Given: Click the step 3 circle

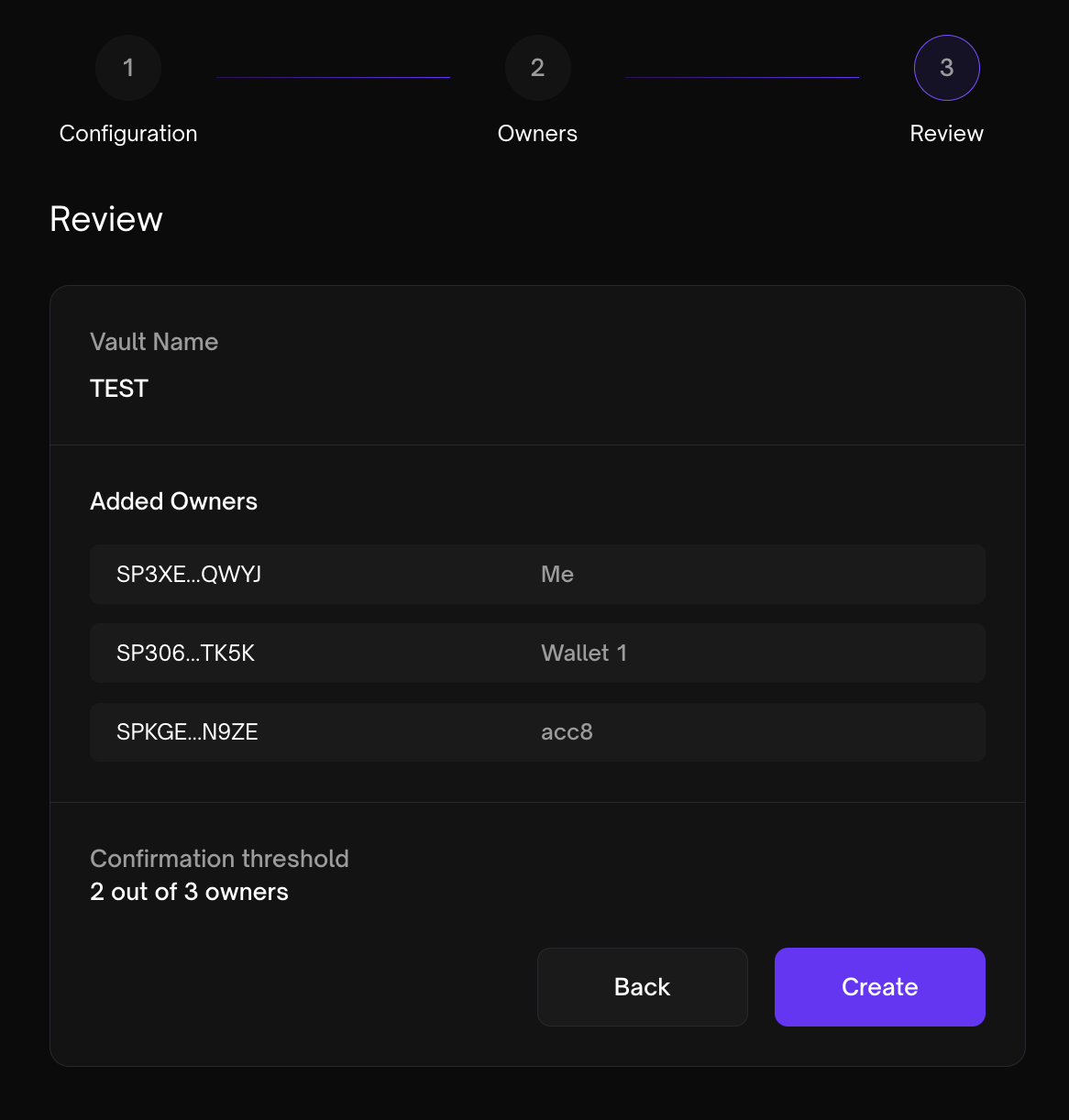Looking at the screenshot, I should pos(946,68).
